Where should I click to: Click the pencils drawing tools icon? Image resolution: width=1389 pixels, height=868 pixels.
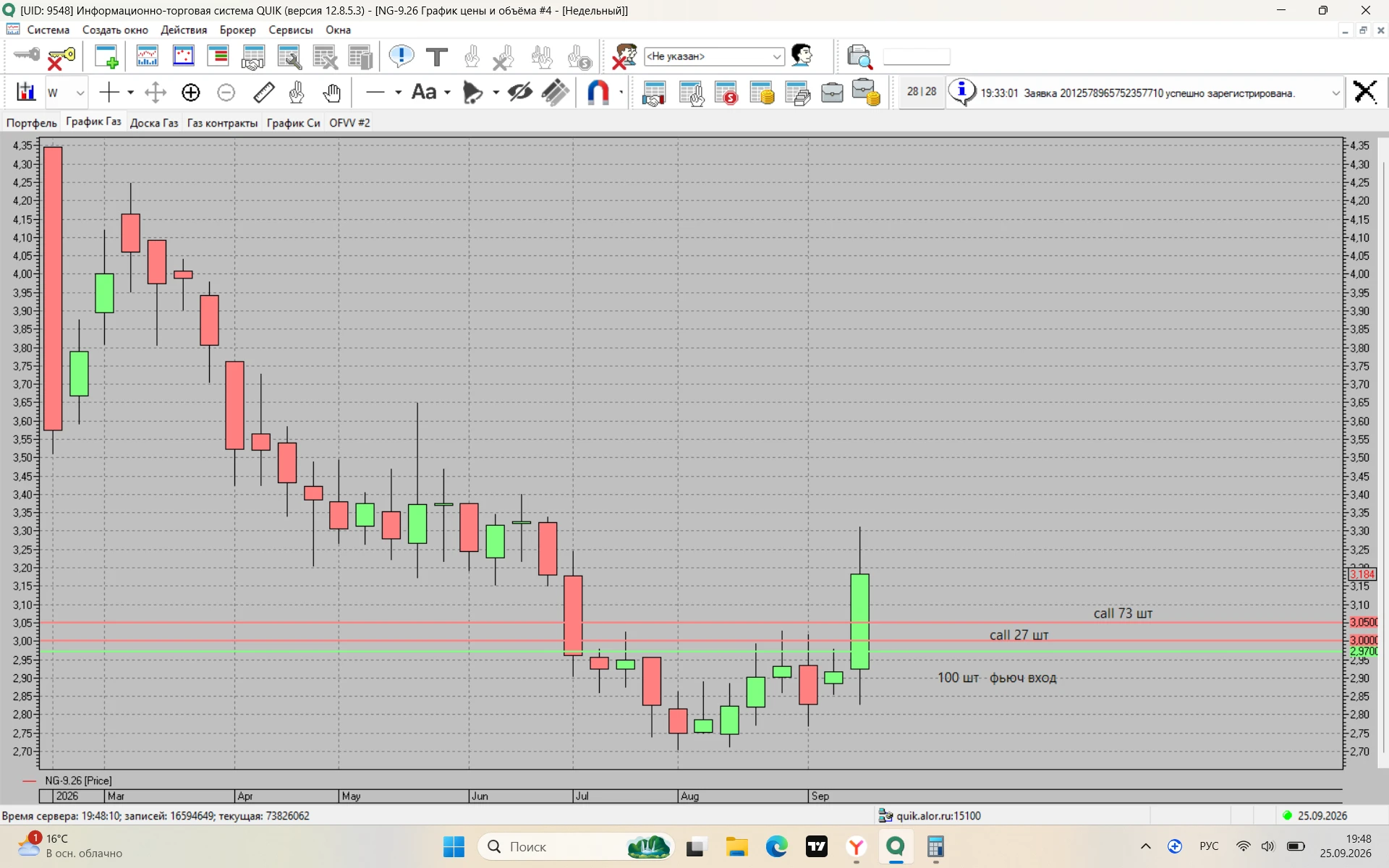coord(555,93)
